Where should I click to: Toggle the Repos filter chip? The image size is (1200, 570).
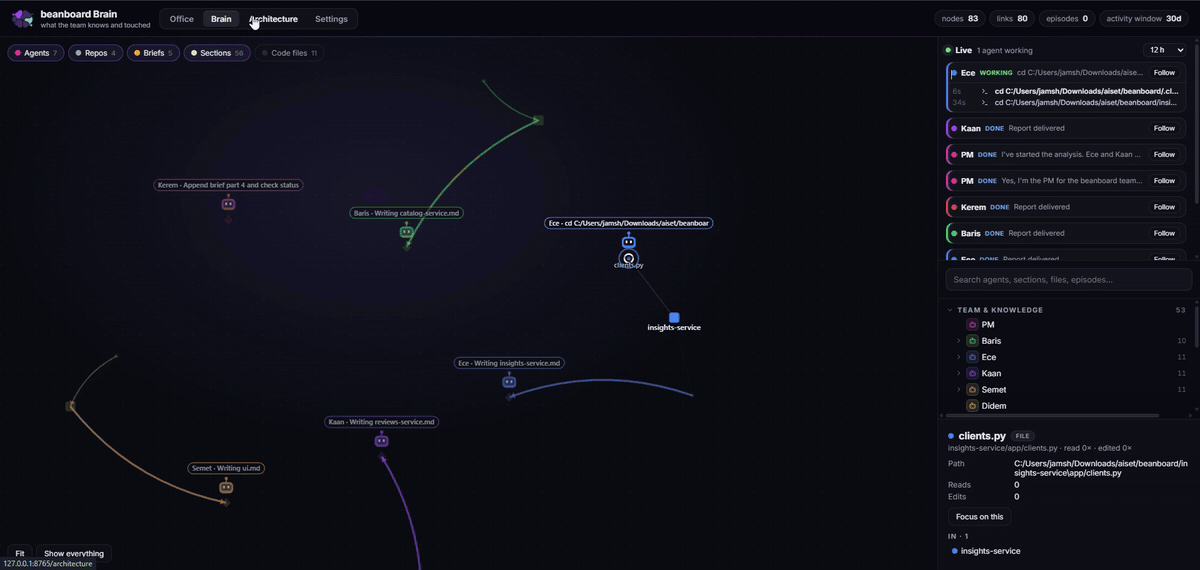[x=95, y=53]
